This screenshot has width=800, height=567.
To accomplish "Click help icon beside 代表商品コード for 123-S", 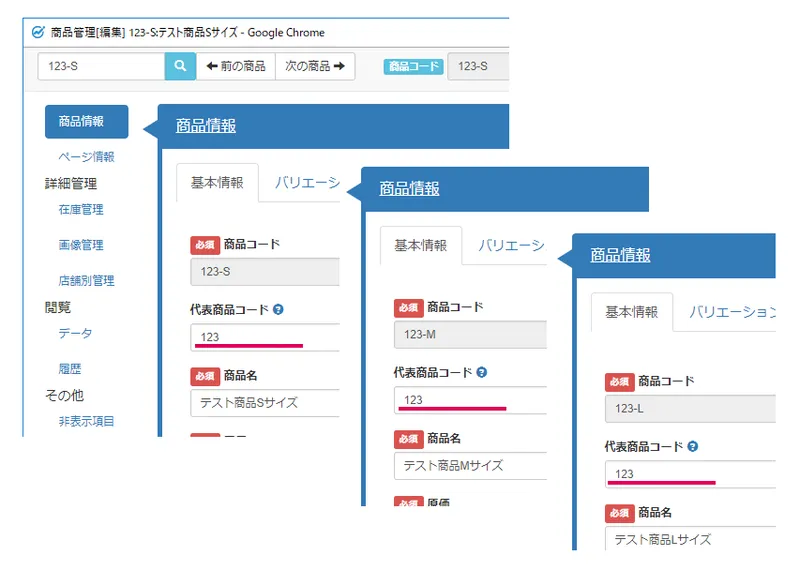I will (x=278, y=309).
